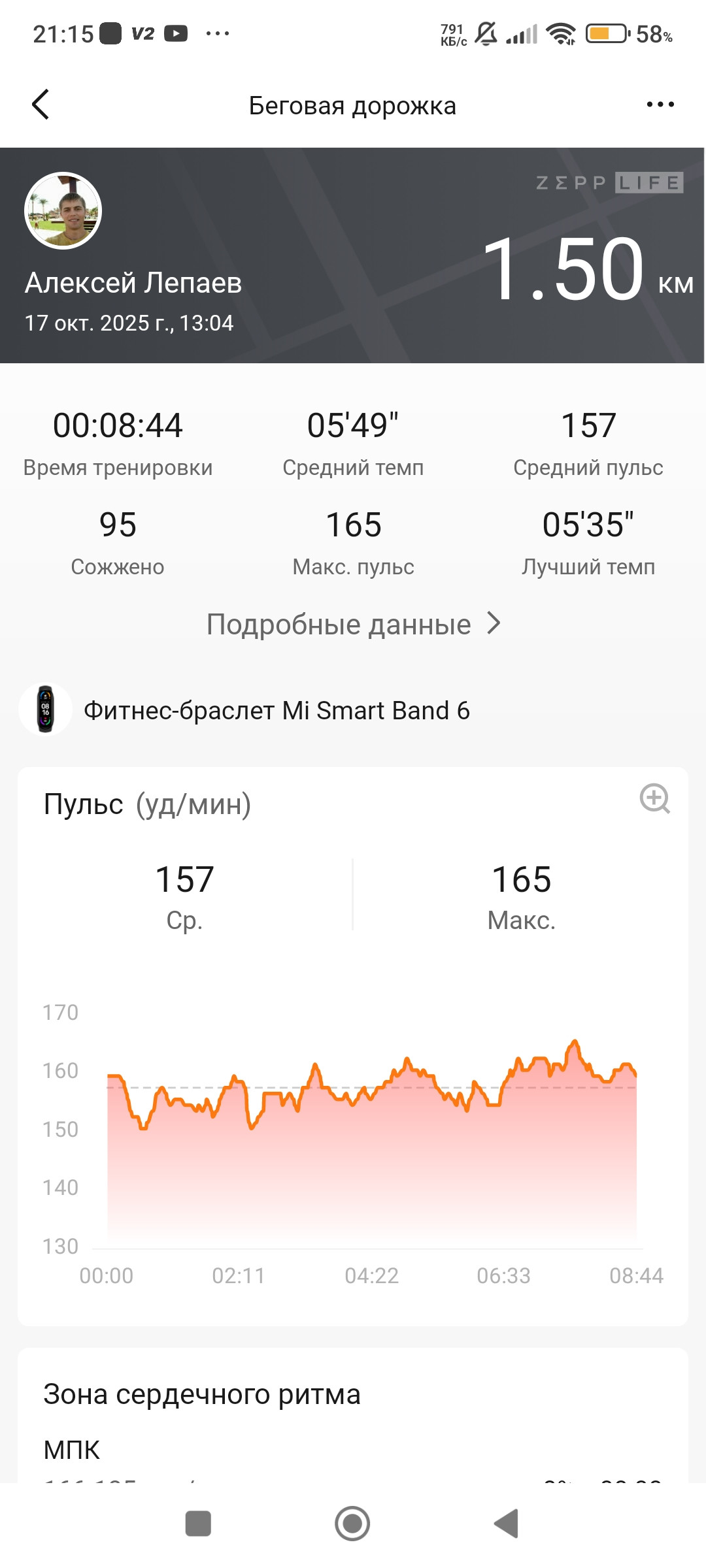The image size is (706, 1568).
Task: Tap Android recent apps square button
Action: pyautogui.click(x=198, y=1524)
